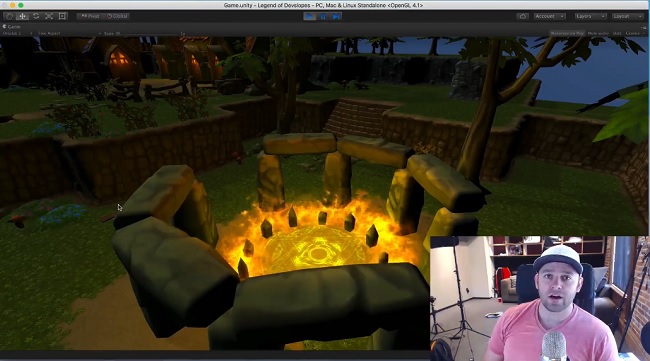Viewport: 650px width, 361px height.
Task: Select the Move tool
Action: [22, 16]
